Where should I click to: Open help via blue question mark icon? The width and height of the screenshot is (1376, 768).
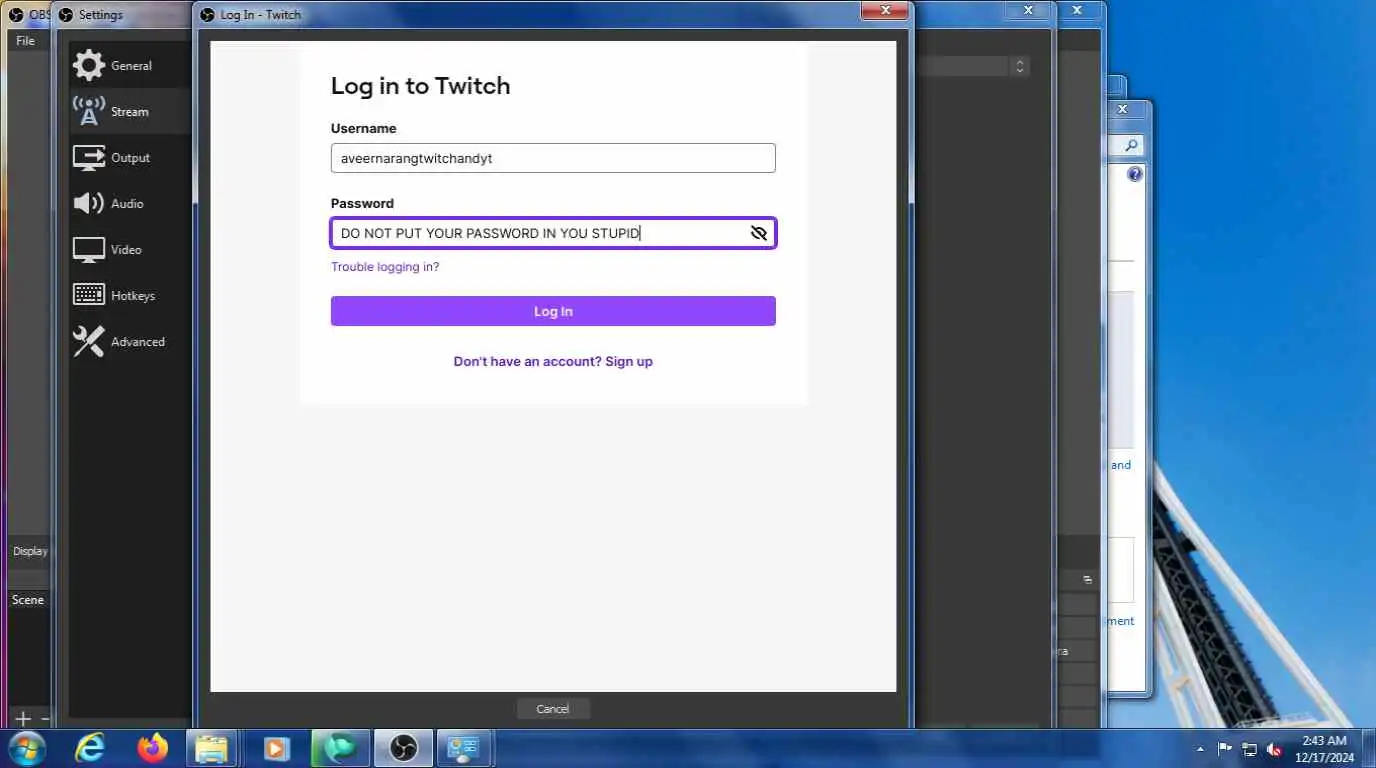[x=1135, y=174]
